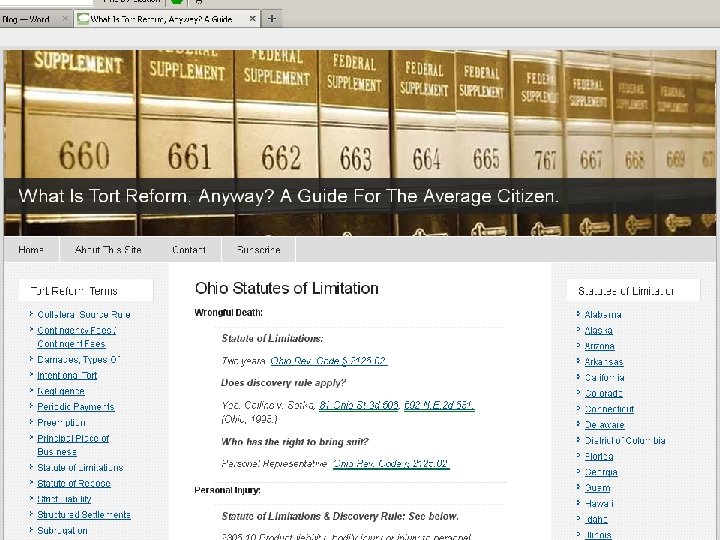Open the Subrogation term
720x540 pixels.
tap(62, 530)
